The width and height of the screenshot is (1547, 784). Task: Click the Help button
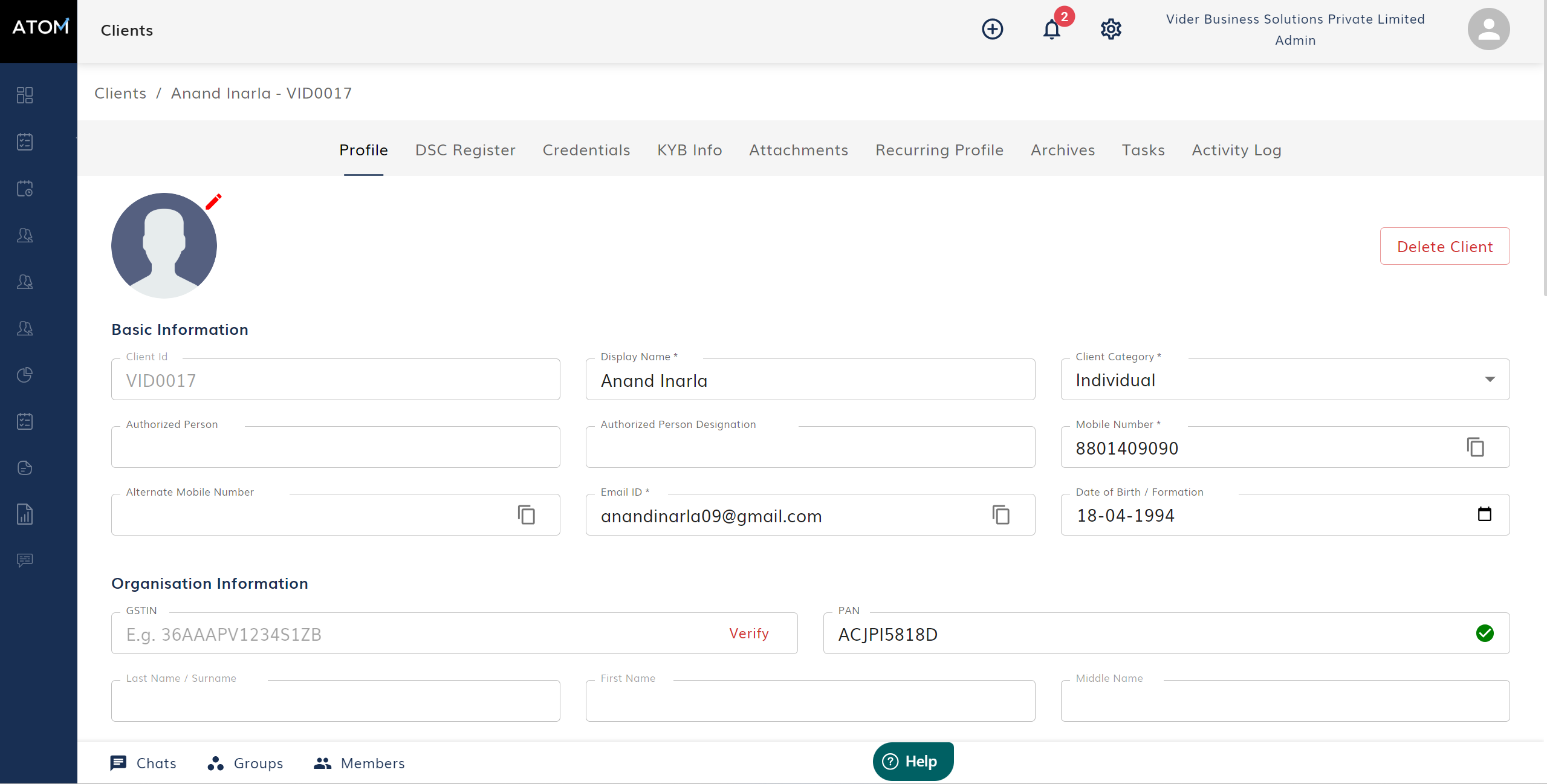click(912, 762)
